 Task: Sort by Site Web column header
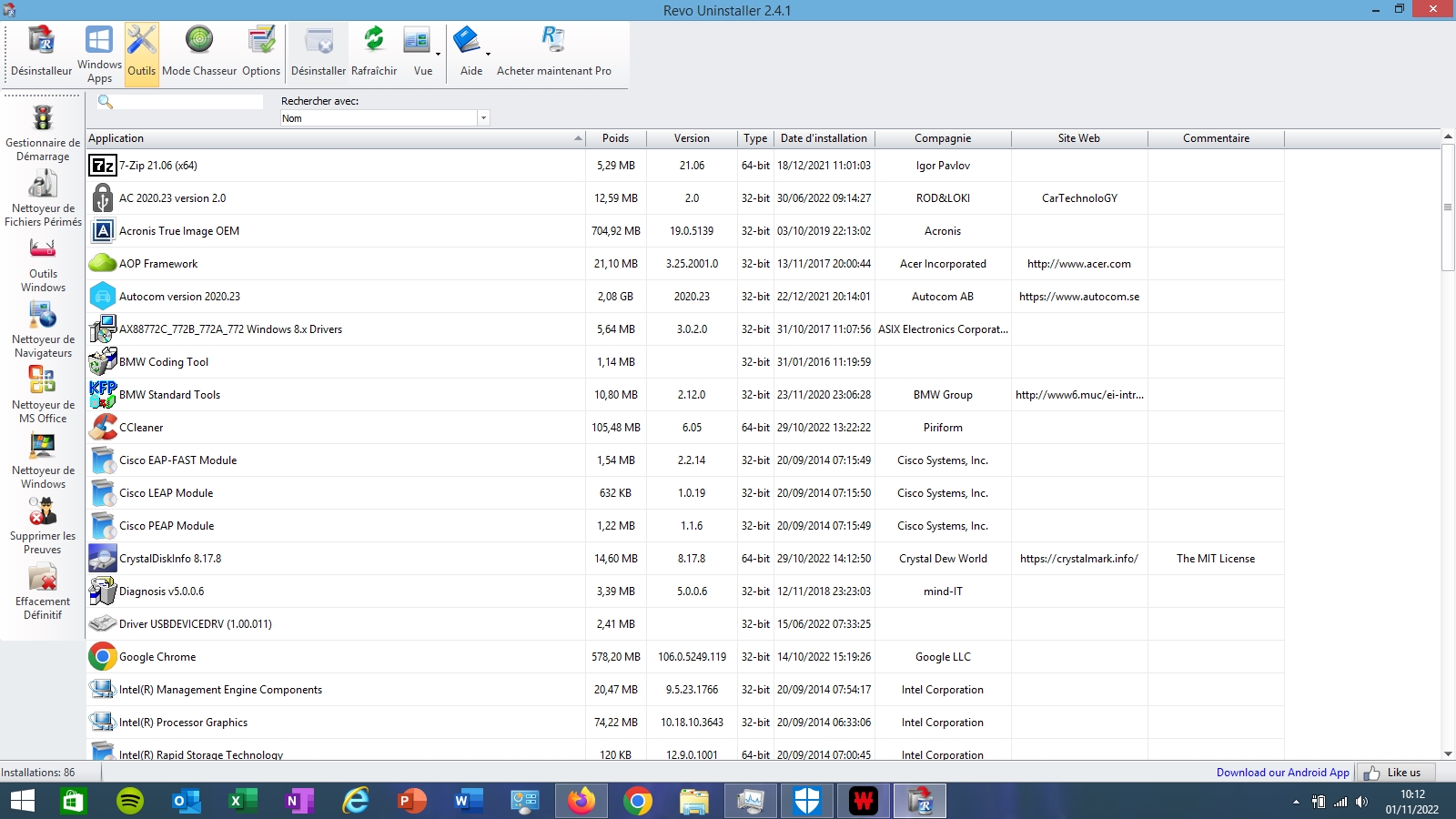pyautogui.click(x=1079, y=138)
